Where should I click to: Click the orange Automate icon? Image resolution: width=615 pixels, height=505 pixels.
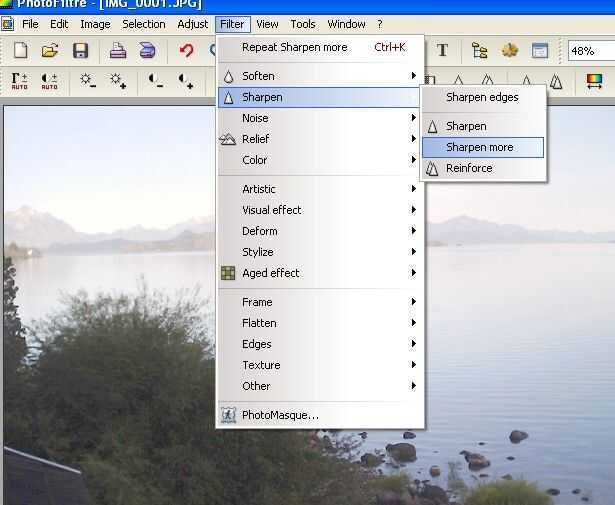[x=509, y=50]
